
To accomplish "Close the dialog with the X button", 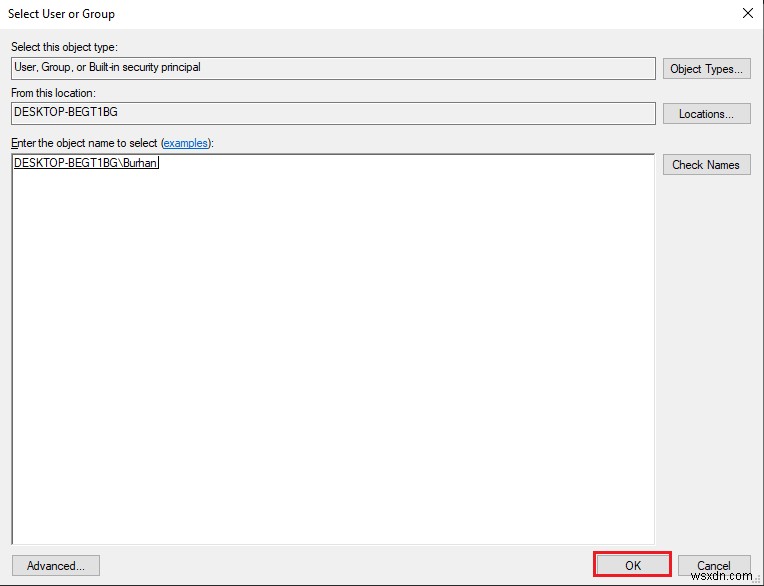I will click(x=748, y=13).
